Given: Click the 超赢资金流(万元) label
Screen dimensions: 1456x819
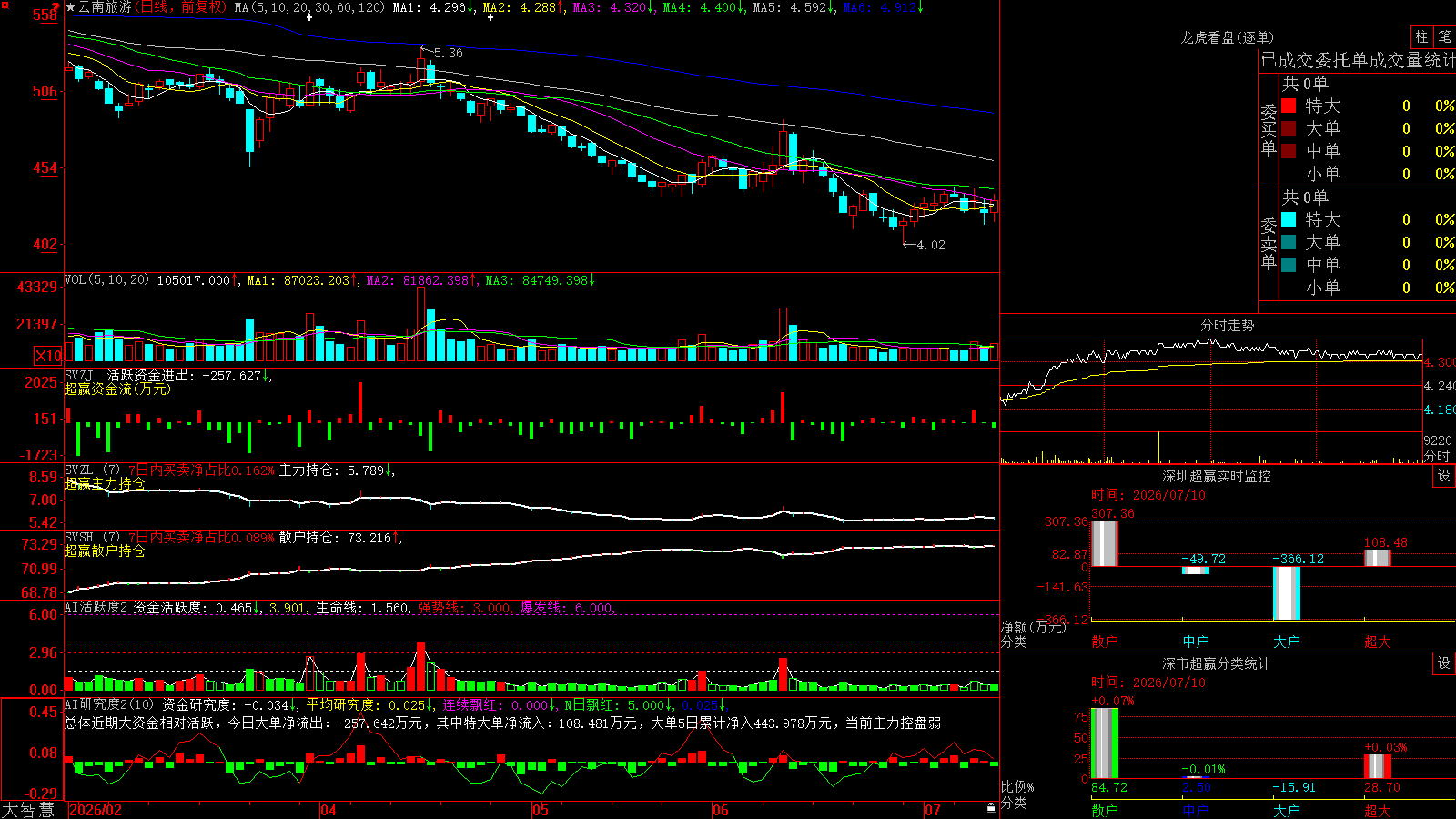Looking at the screenshot, I should pyautogui.click(x=117, y=389).
